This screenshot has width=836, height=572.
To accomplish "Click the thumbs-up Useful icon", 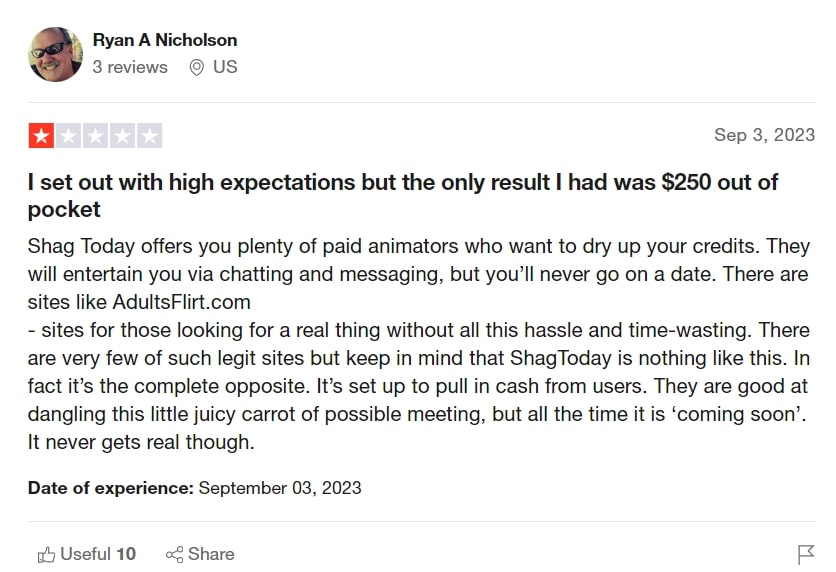I will coord(46,554).
